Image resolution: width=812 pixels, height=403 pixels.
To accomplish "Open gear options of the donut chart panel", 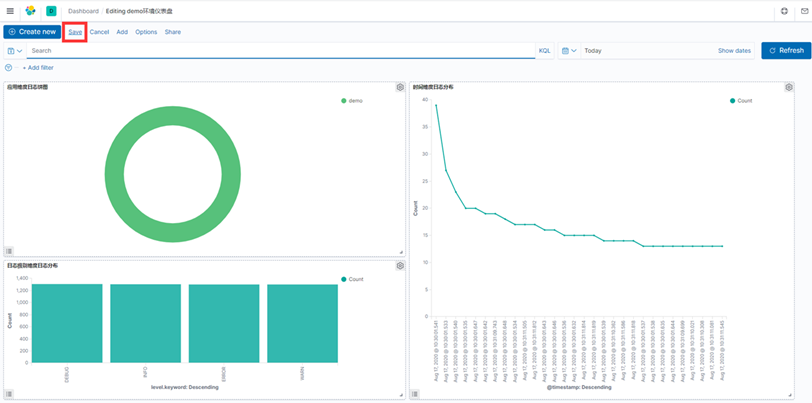I will (x=400, y=88).
